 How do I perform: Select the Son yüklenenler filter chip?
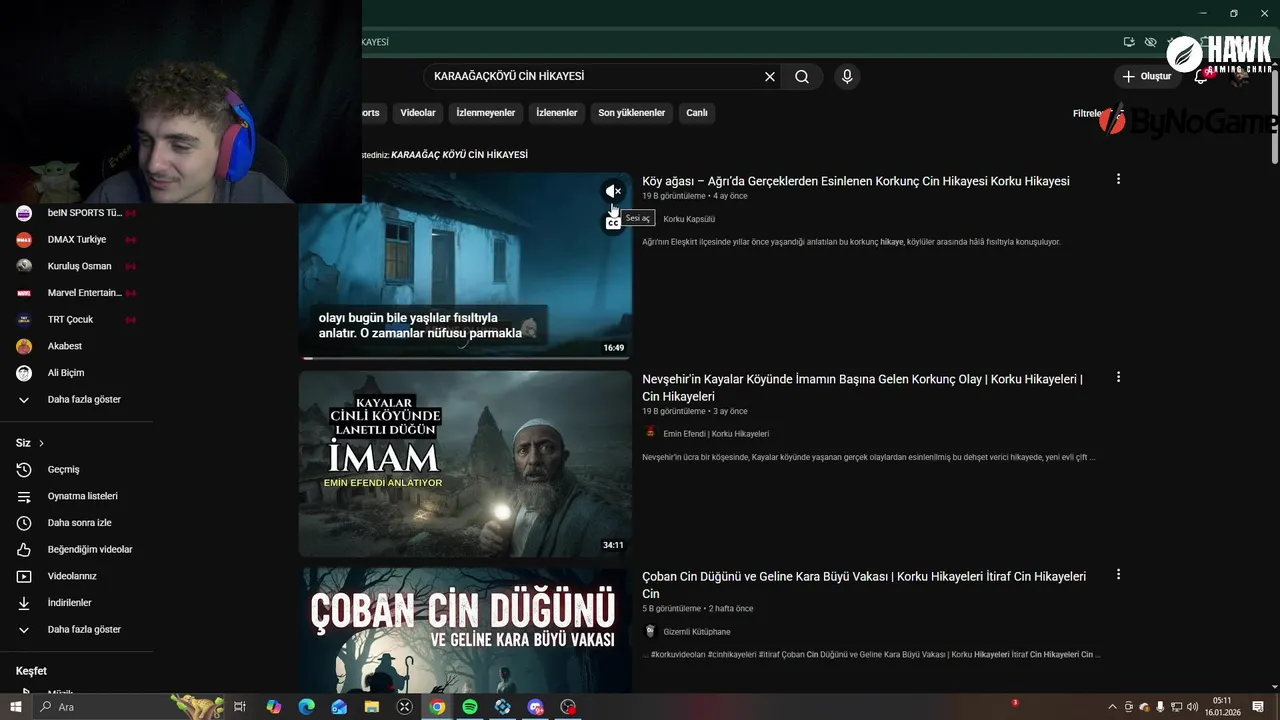[632, 113]
